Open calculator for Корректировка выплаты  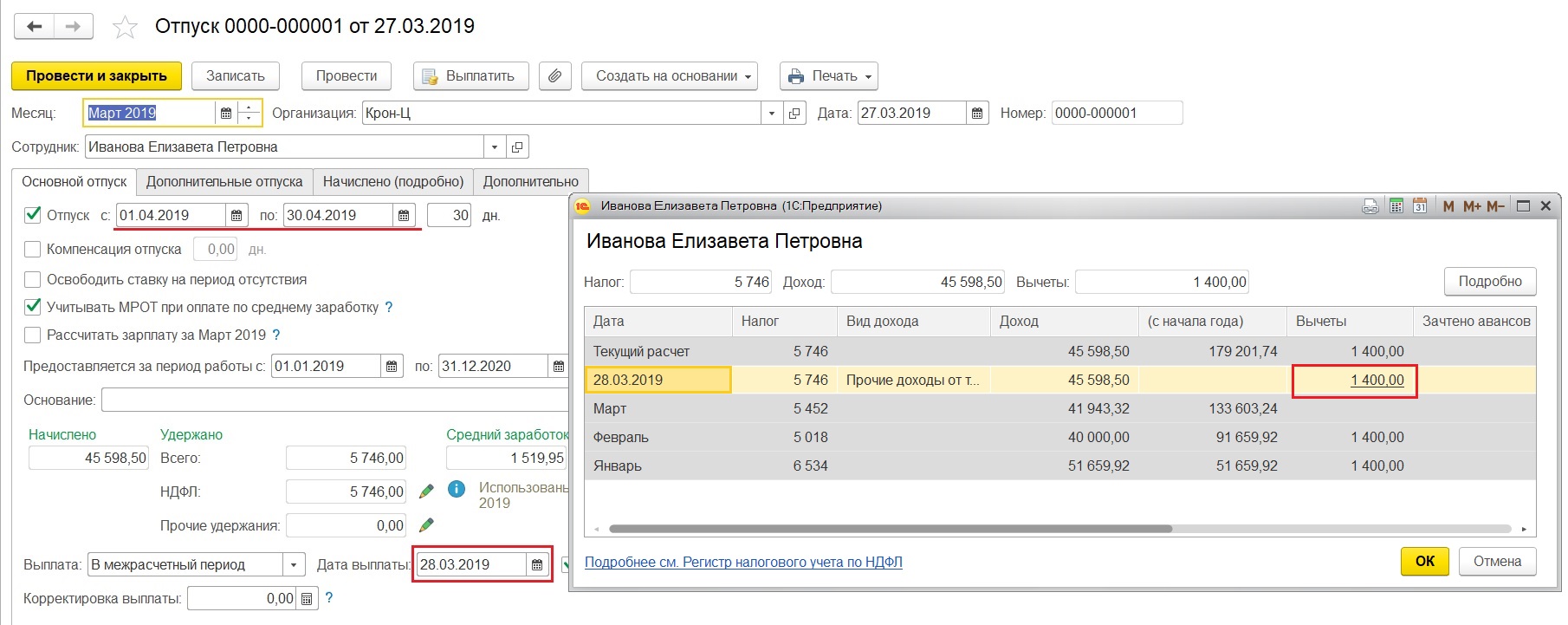(306, 599)
